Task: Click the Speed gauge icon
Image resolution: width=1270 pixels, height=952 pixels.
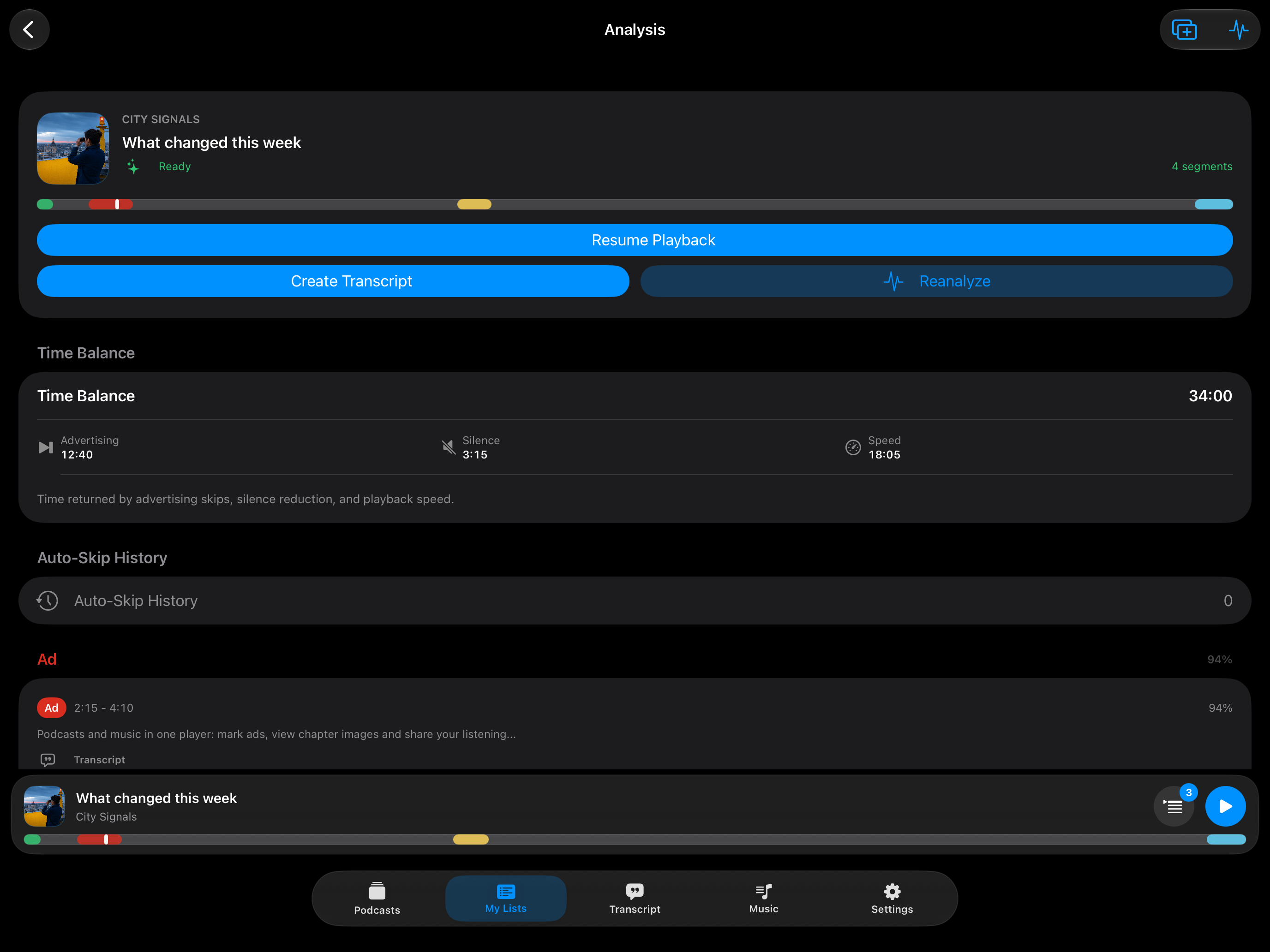Action: click(853, 447)
